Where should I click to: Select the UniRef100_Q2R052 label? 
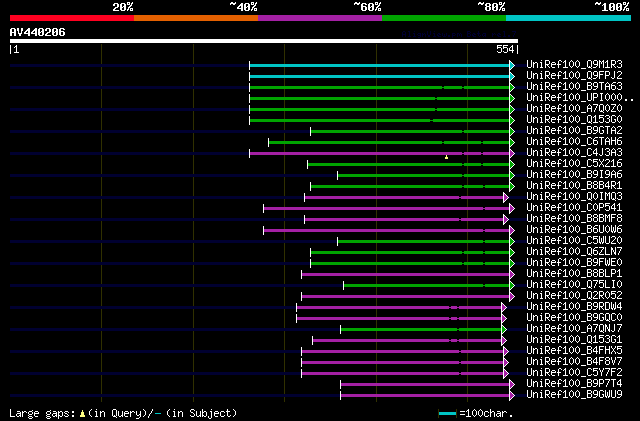pos(574,296)
